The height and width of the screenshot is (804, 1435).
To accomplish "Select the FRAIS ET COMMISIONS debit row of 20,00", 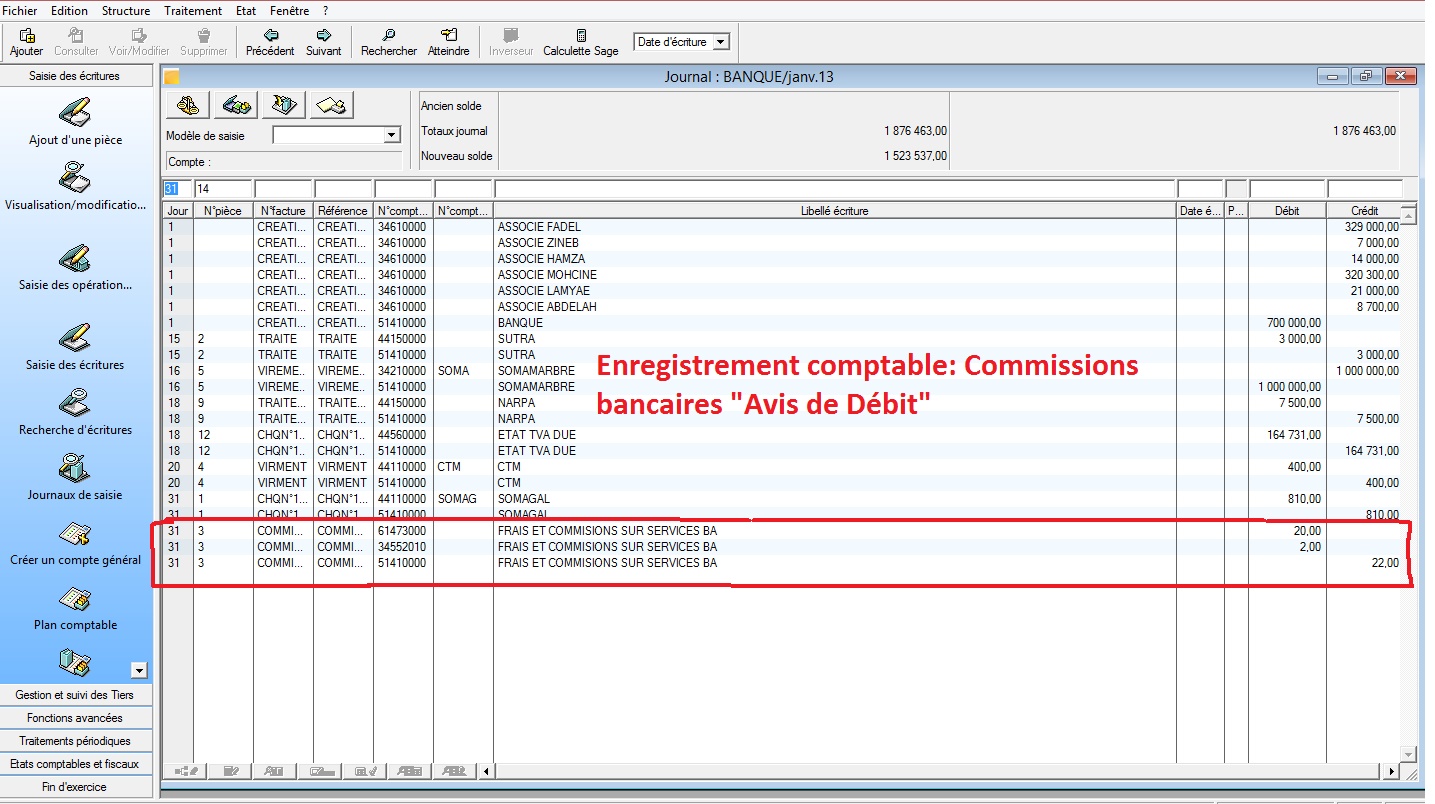I will coord(700,531).
